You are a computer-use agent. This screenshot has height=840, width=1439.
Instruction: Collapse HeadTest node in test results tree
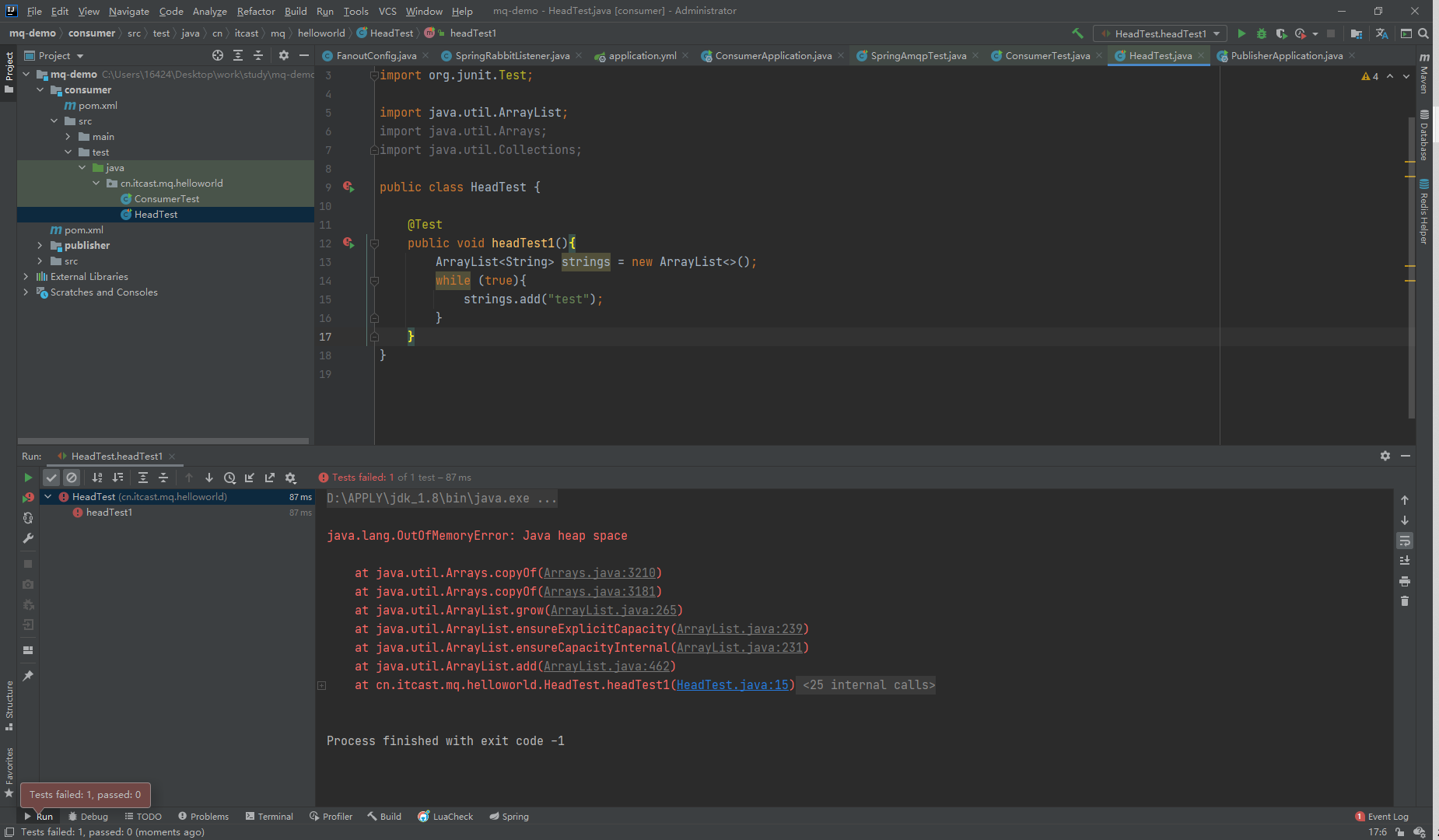click(x=48, y=497)
